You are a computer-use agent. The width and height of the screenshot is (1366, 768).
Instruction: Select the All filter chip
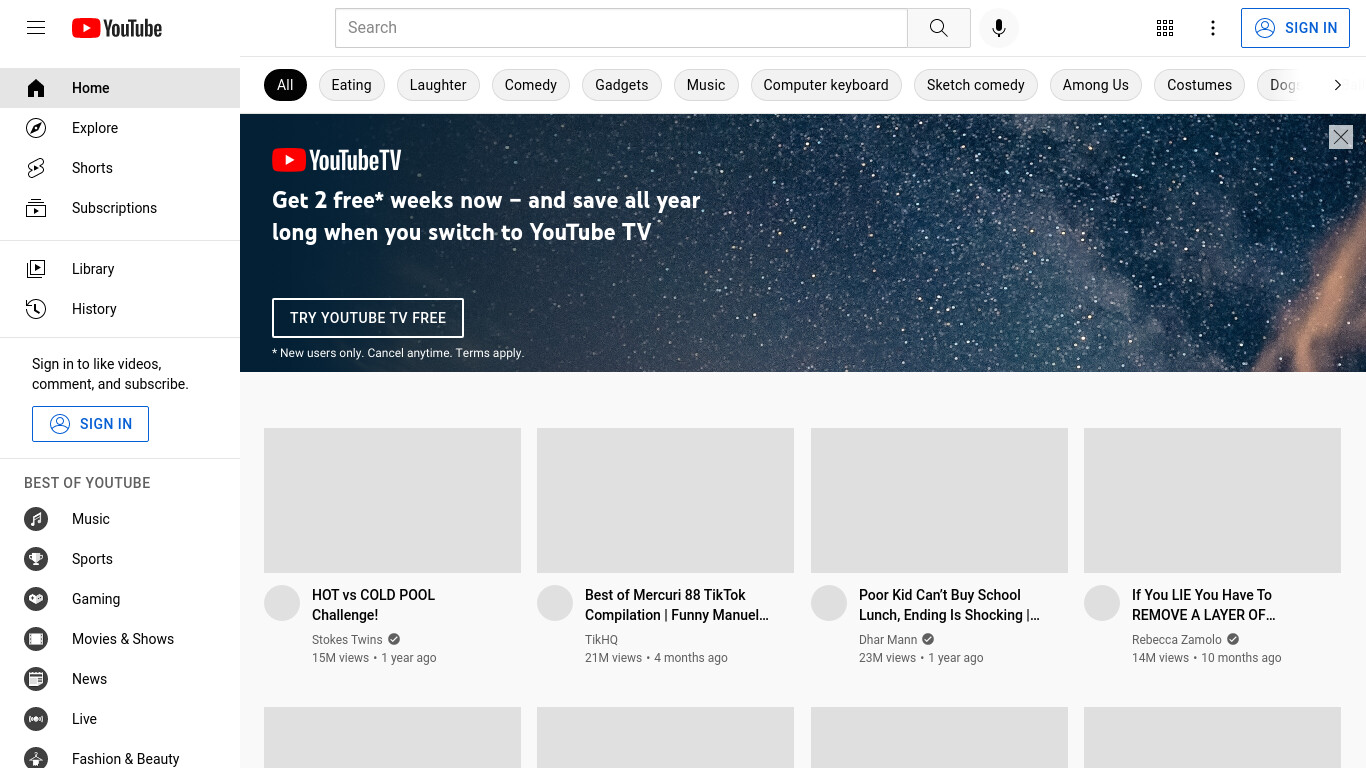(x=285, y=85)
